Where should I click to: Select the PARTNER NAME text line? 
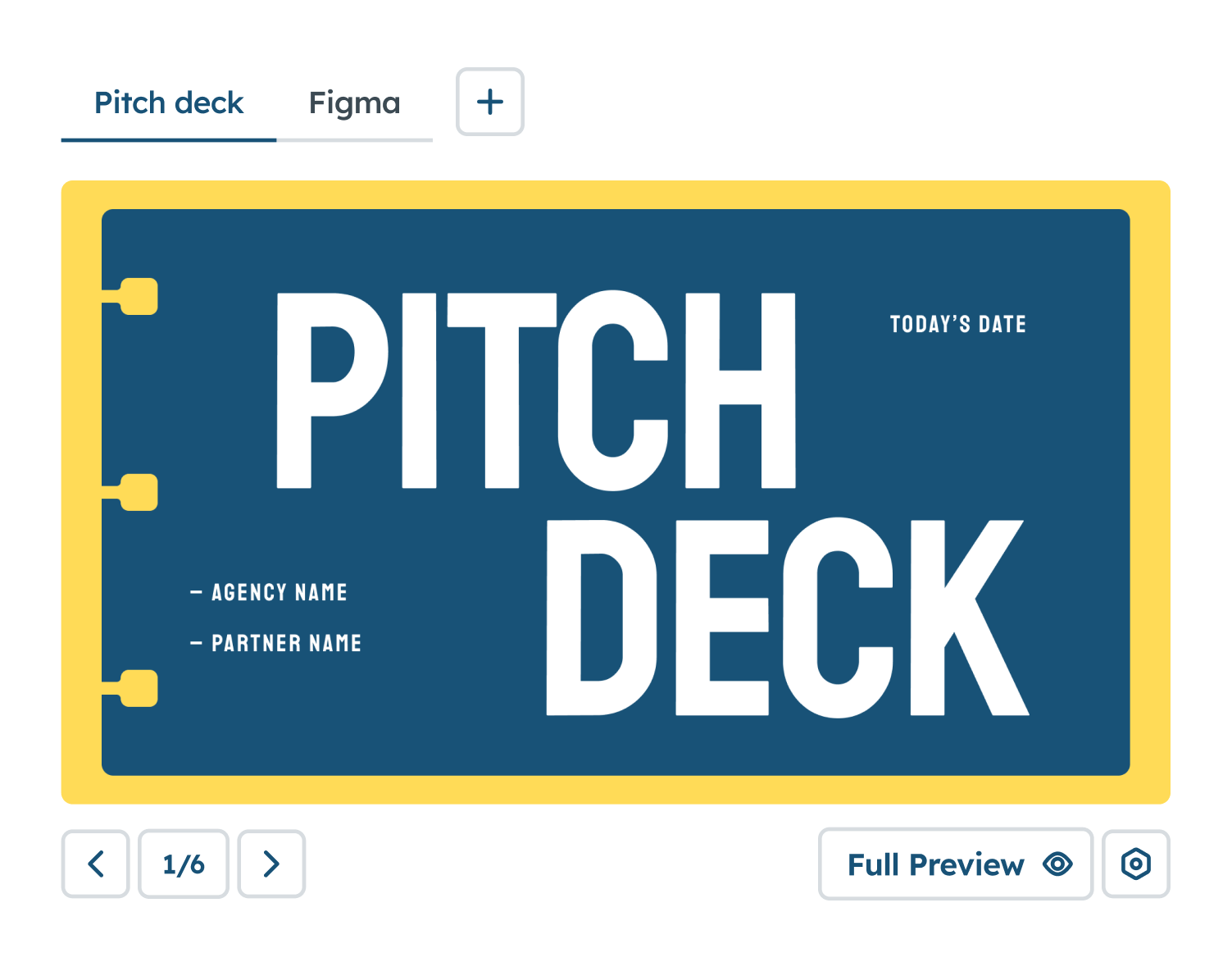pyautogui.click(x=286, y=643)
